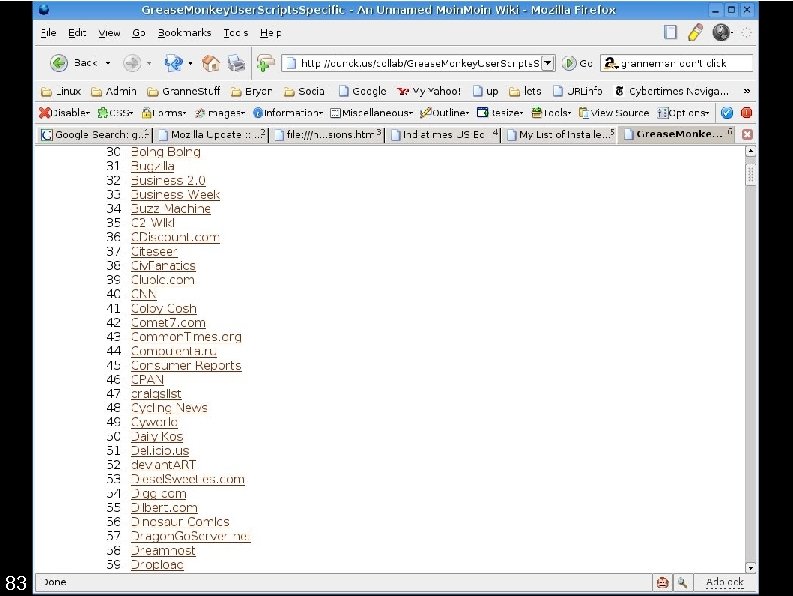Open the Tools web developer menu
Screen dimensions: 793x596
(551, 113)
